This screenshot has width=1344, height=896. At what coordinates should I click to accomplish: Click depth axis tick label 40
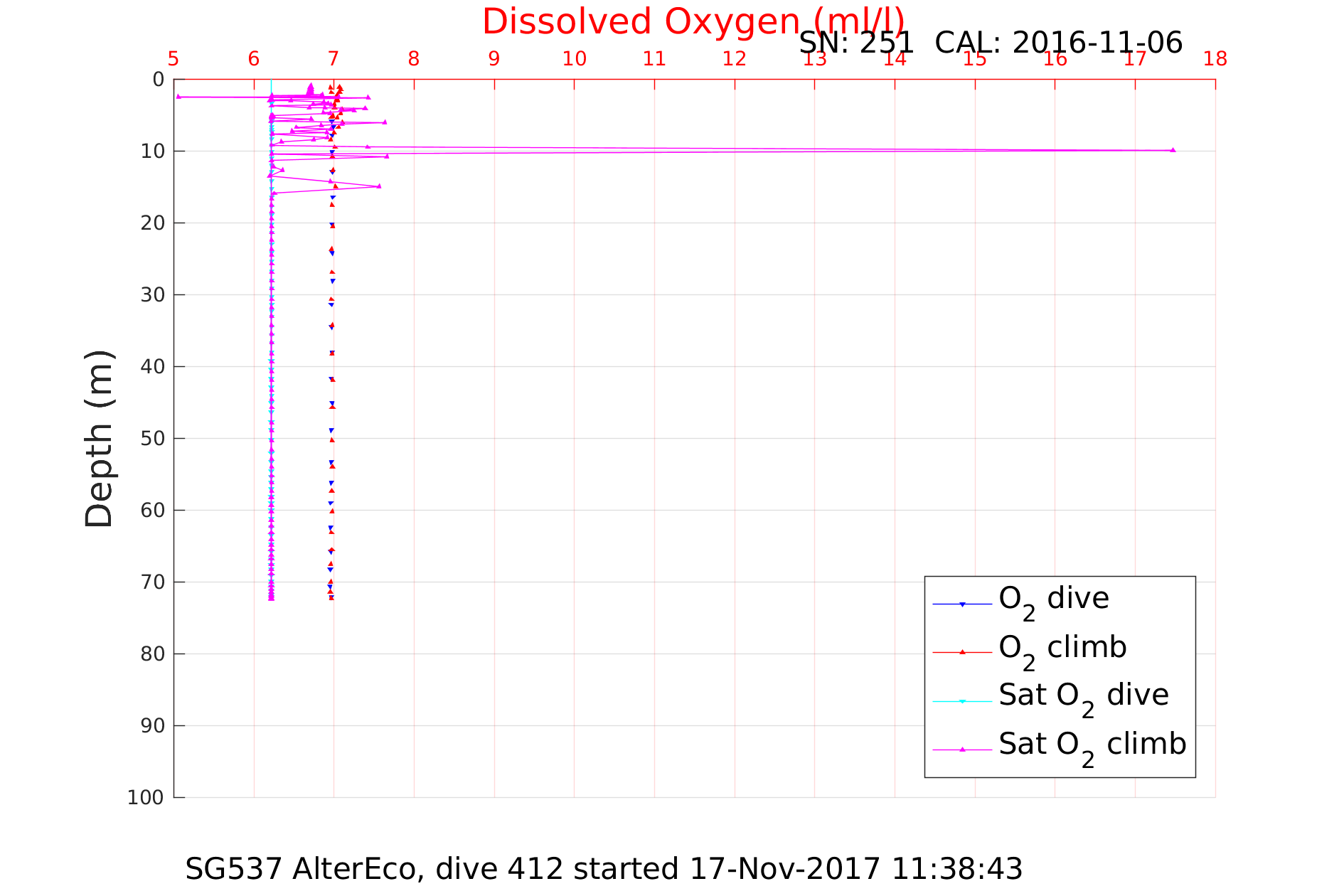coord(153,367)
